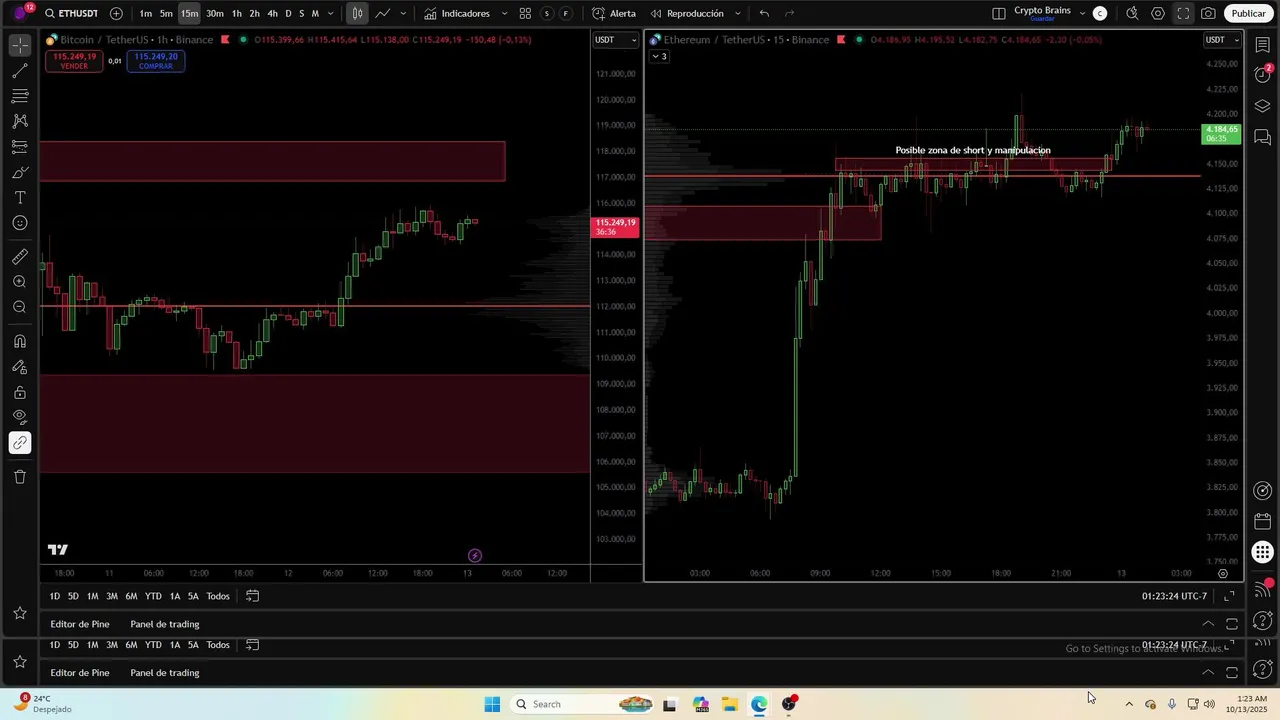Expand the Crypto Brains layout dropdown
Viewport: 1280px width, 720px height.
1083,13
